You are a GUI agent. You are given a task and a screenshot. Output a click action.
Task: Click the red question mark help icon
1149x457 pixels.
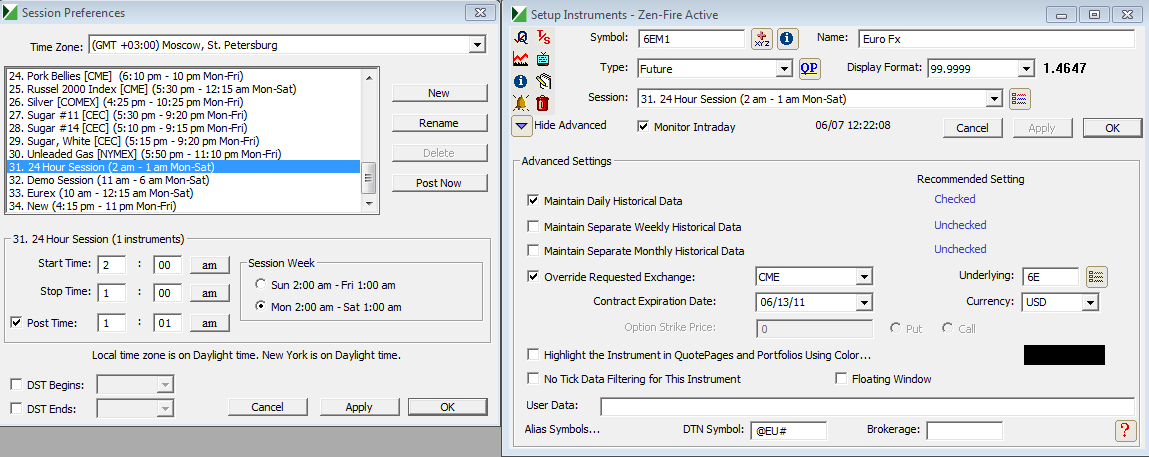coord(1125,430)
